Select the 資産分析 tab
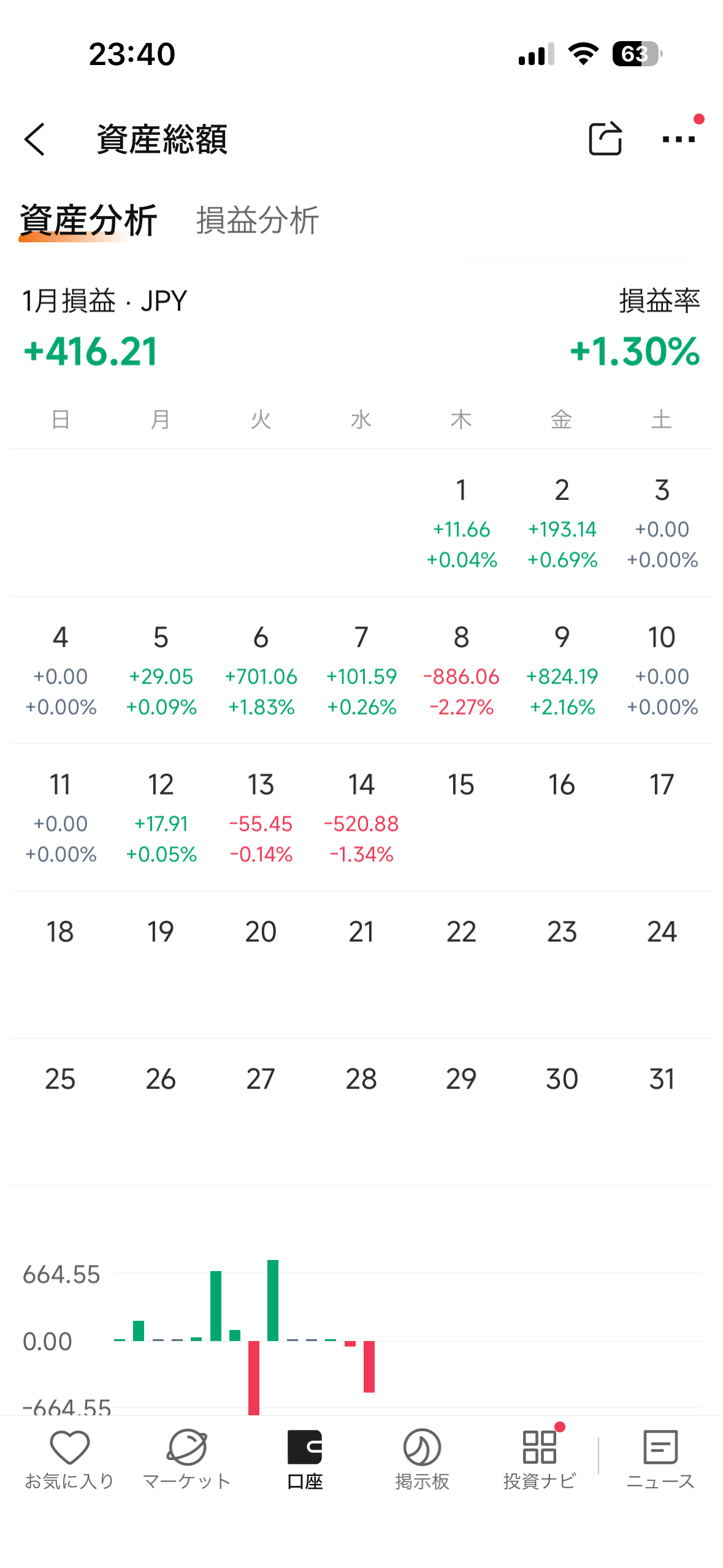This screenshot has height=1568, width=723. tap(88, 221)
